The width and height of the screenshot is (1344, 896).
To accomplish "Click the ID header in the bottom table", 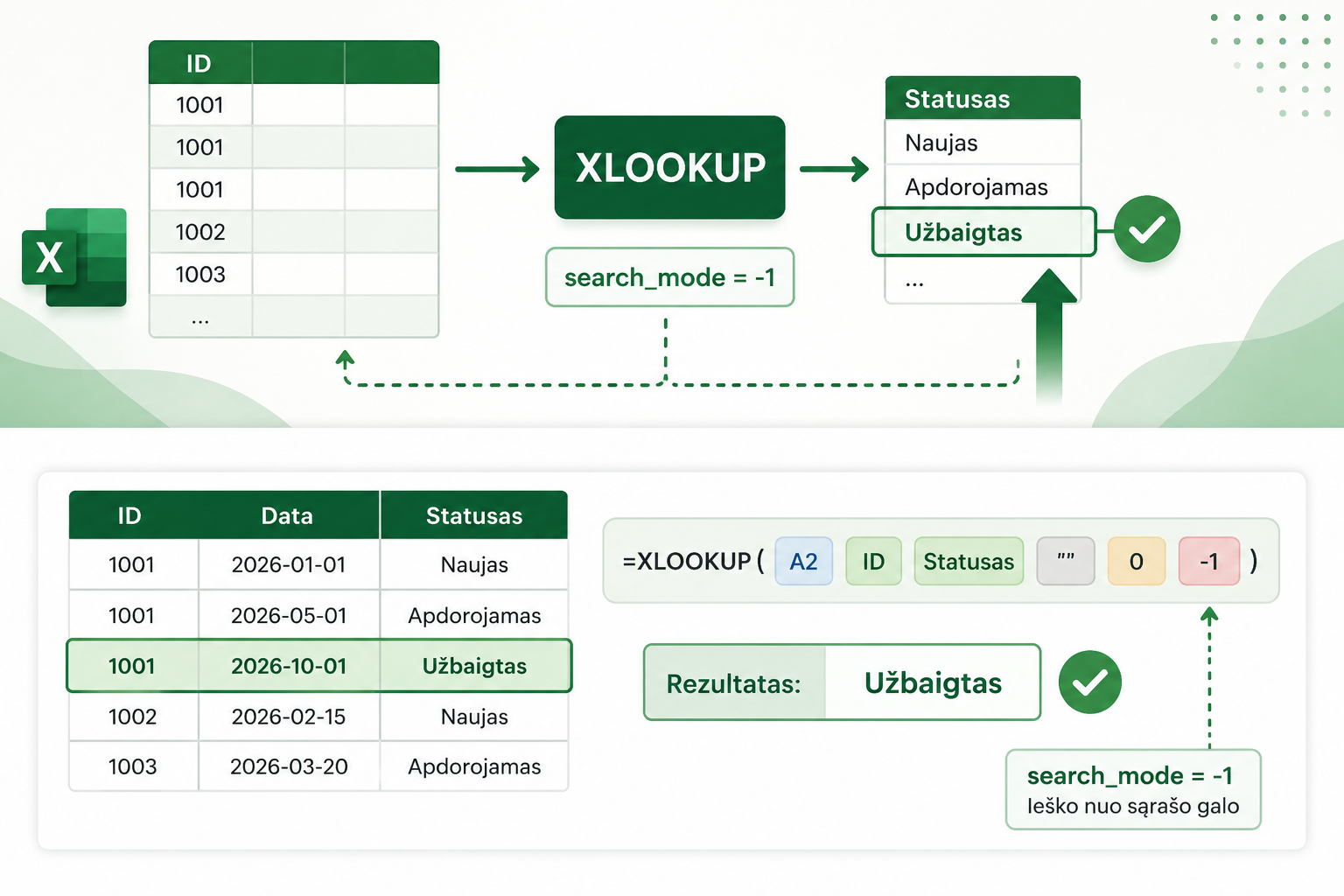I will coord(129,515).
